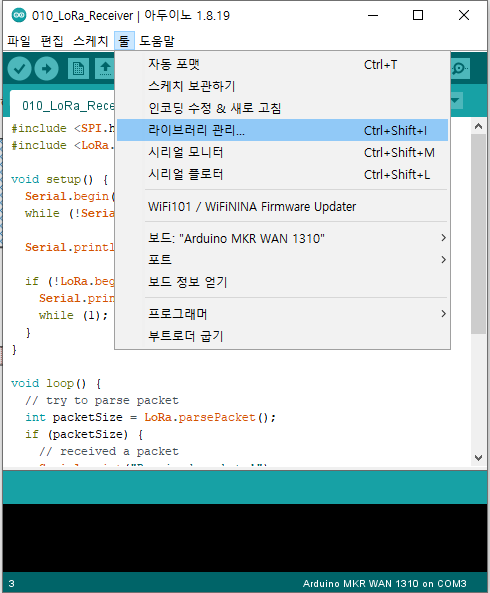Screen dimensions: 490x593
Task: Click the line 'int packetSize = LoRa.parsePacket();'
Action: pyautogui.click(x=150, y=418)
